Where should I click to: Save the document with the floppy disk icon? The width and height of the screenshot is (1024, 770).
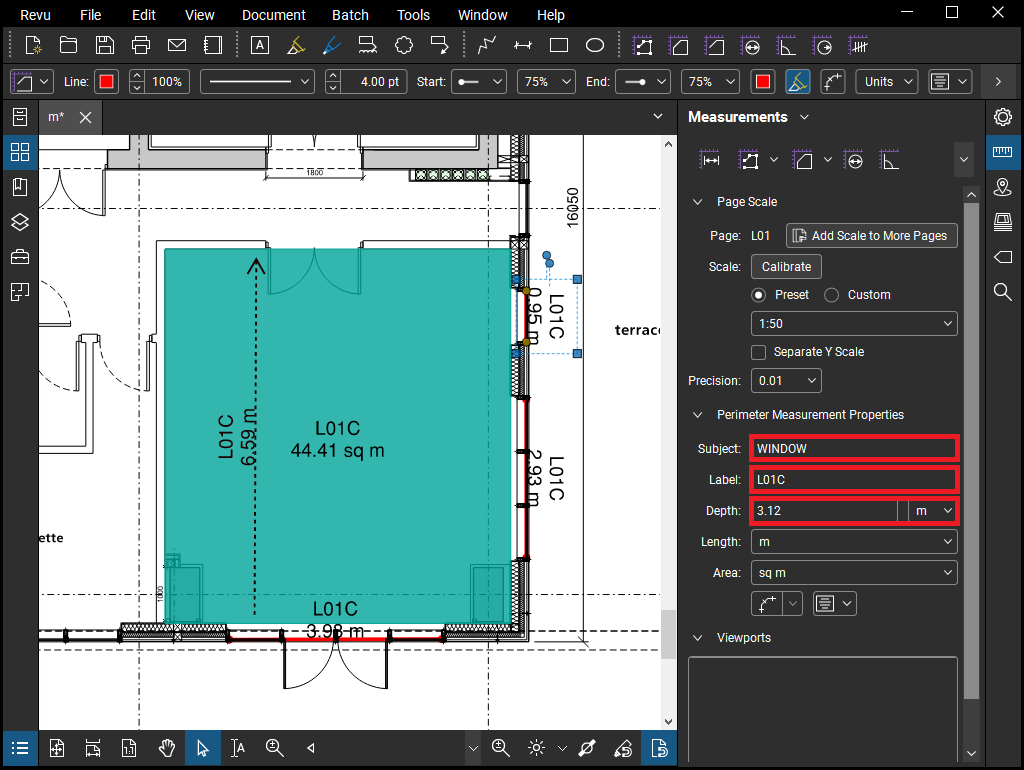click(104, 46)
